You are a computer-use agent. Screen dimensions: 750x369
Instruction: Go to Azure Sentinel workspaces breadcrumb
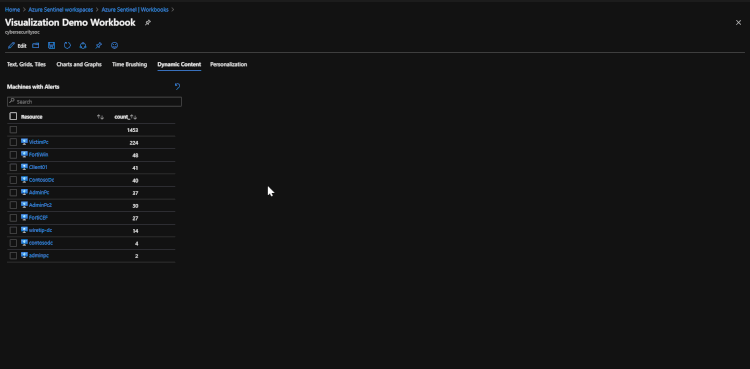click(61, 10)
